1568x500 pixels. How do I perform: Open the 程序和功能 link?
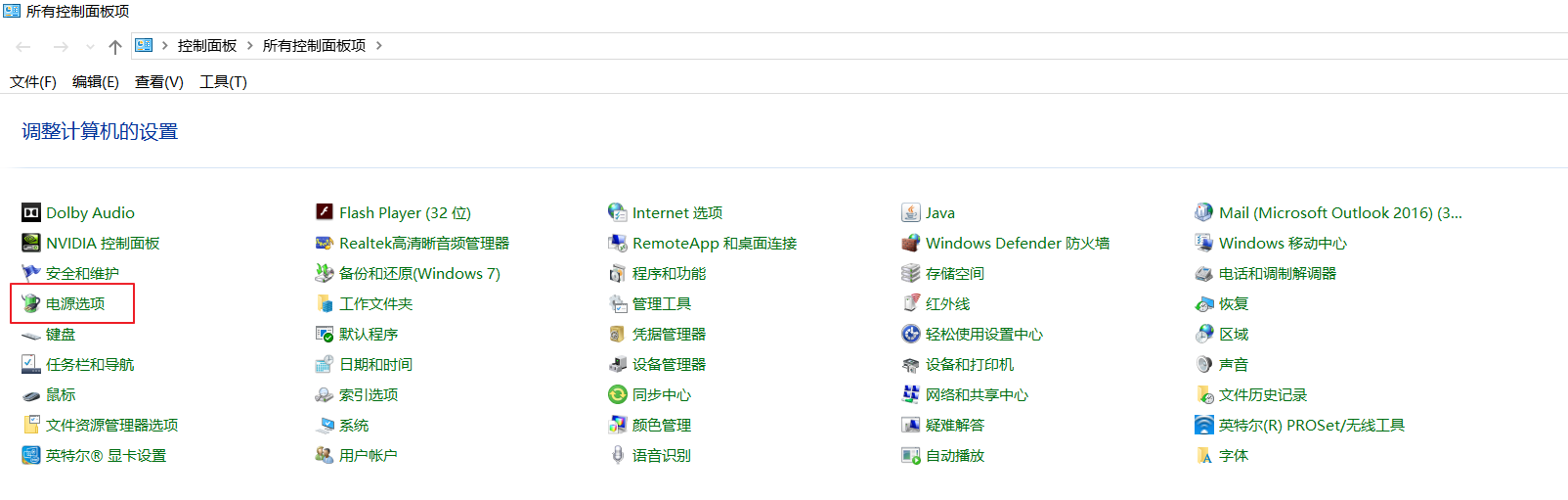point(670,274)
